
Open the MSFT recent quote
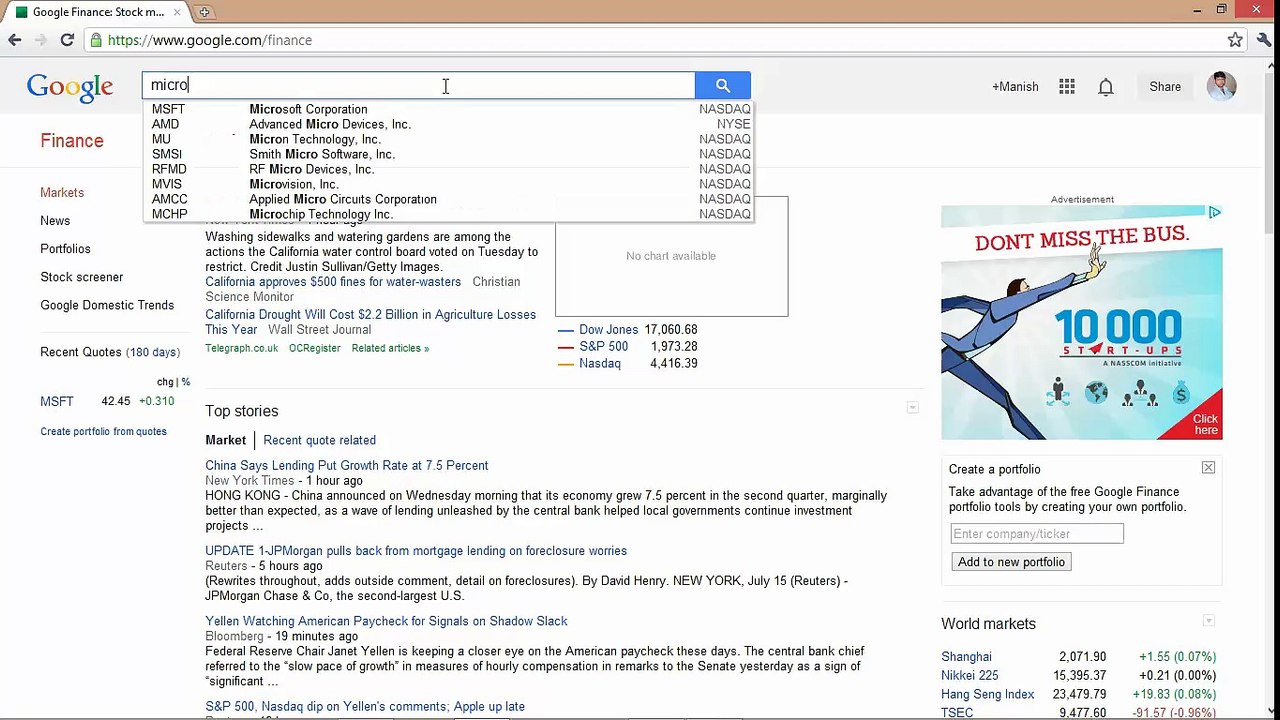click(x=57, y=401)
